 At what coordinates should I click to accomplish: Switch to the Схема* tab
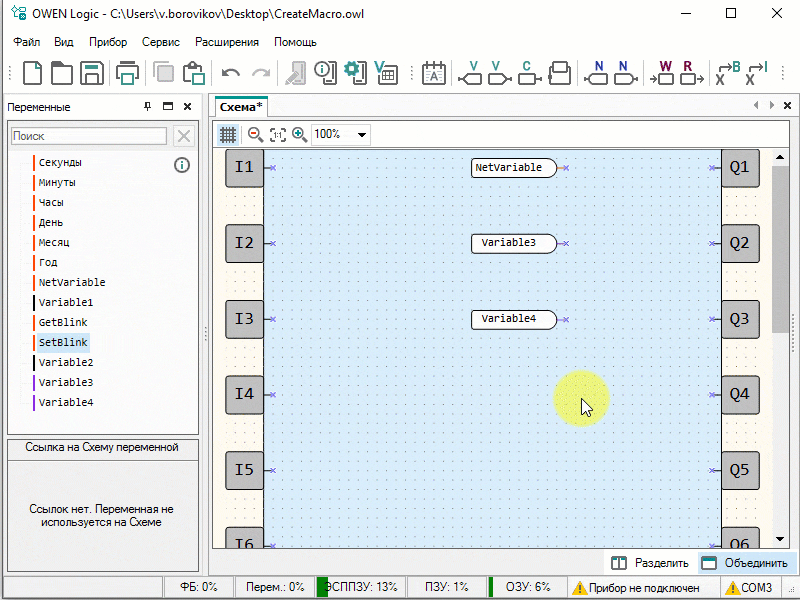(x=241, y=107)
